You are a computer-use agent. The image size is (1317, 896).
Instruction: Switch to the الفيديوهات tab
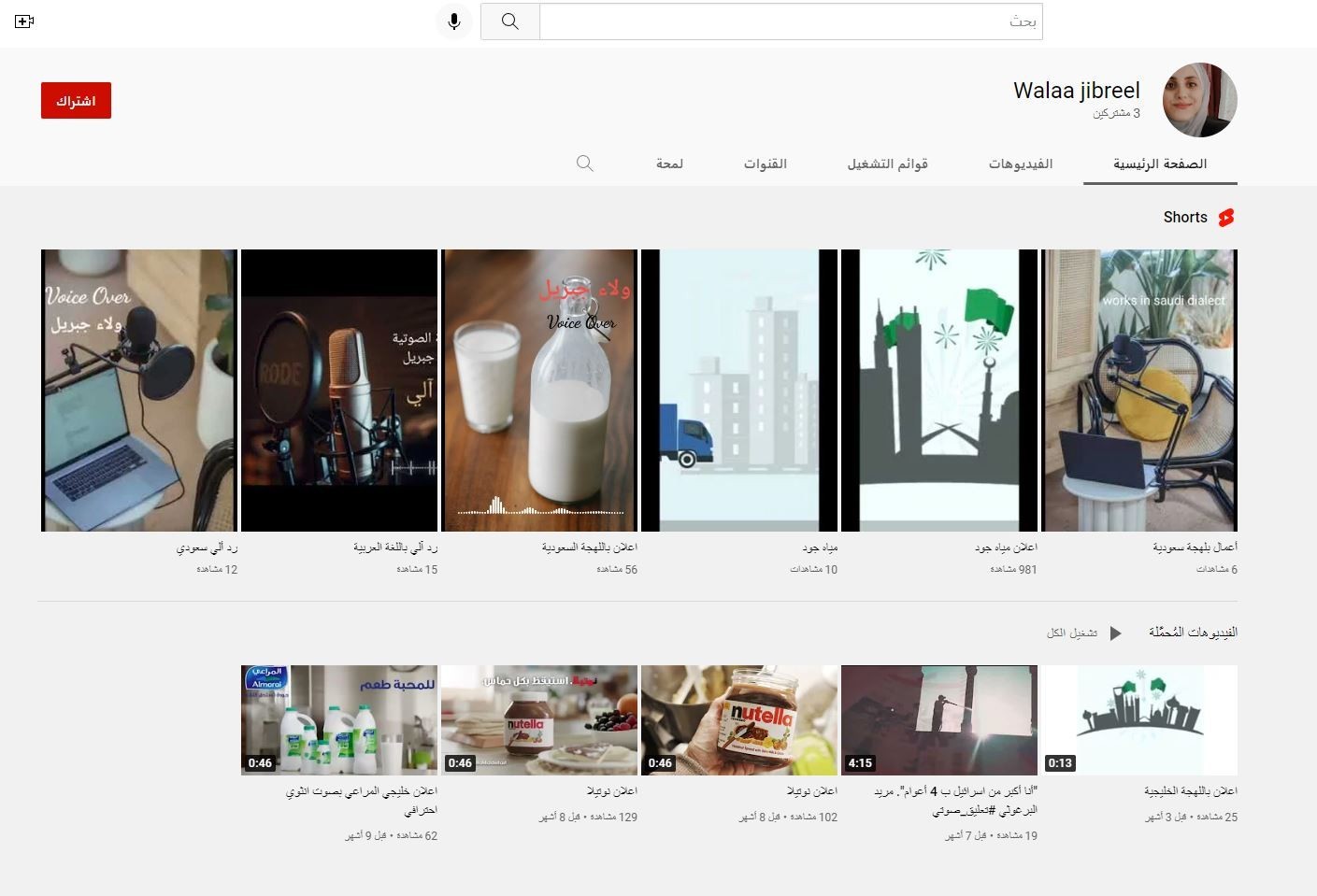tap(1020, 164)
